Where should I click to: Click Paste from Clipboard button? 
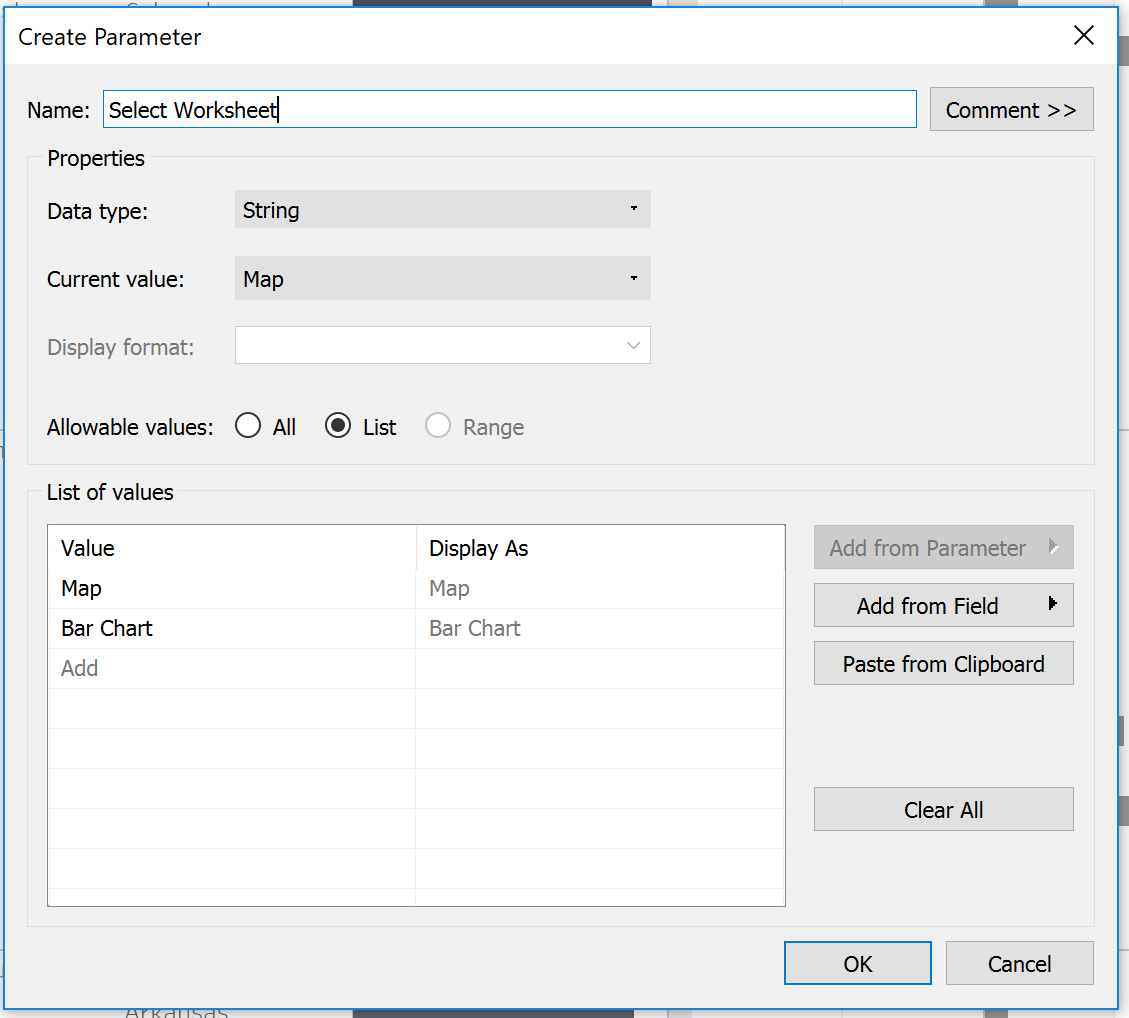click(x=943, y=664)
